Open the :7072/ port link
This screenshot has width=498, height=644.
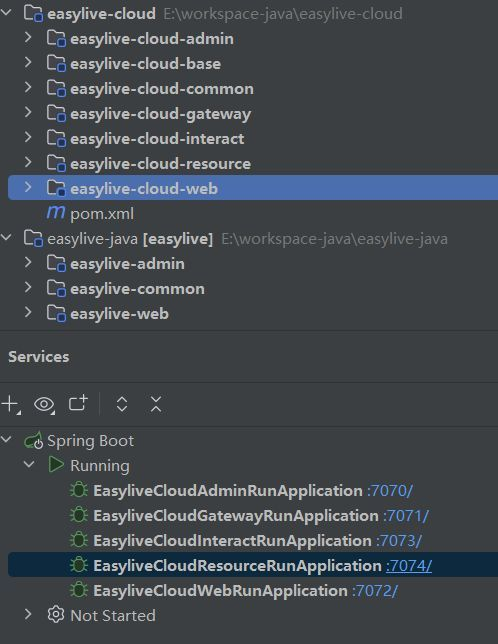(x=375, y=591)
